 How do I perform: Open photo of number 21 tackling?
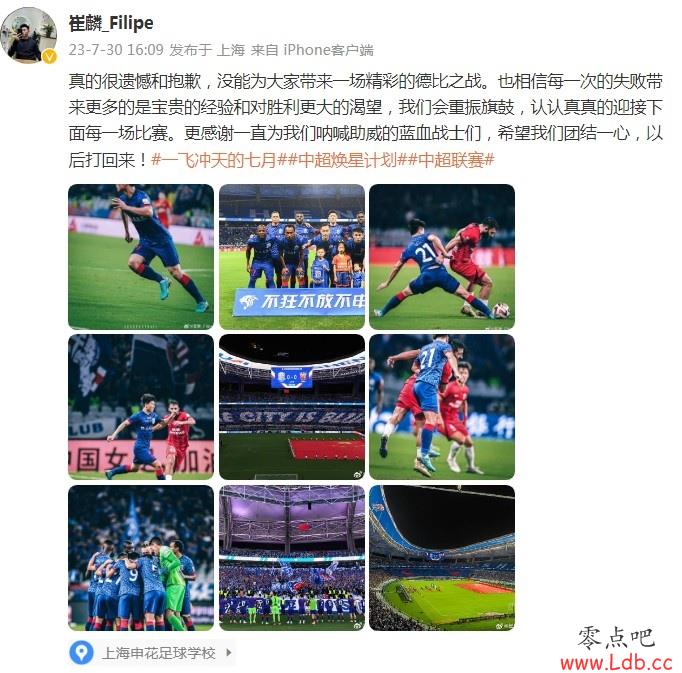pyautogui.click(x=442, y=257)
